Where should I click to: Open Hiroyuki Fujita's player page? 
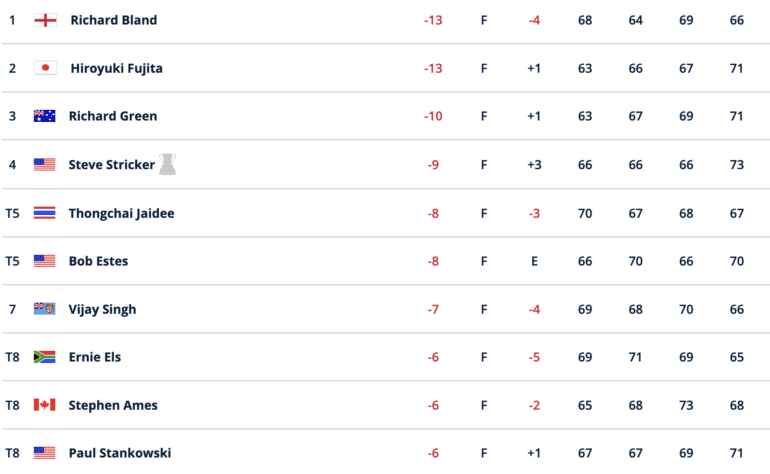(116, 68)
